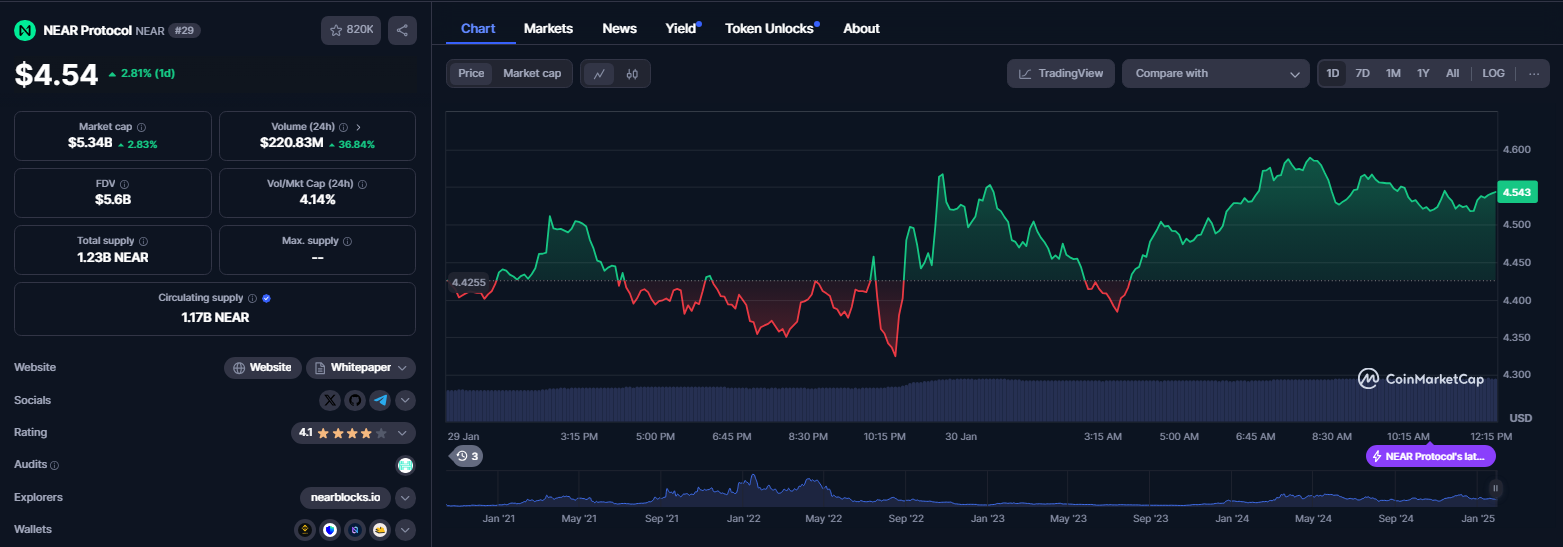Switch chart to line view
The width and height of the screenshot is (1563, 547).
[x=599, y=73]
